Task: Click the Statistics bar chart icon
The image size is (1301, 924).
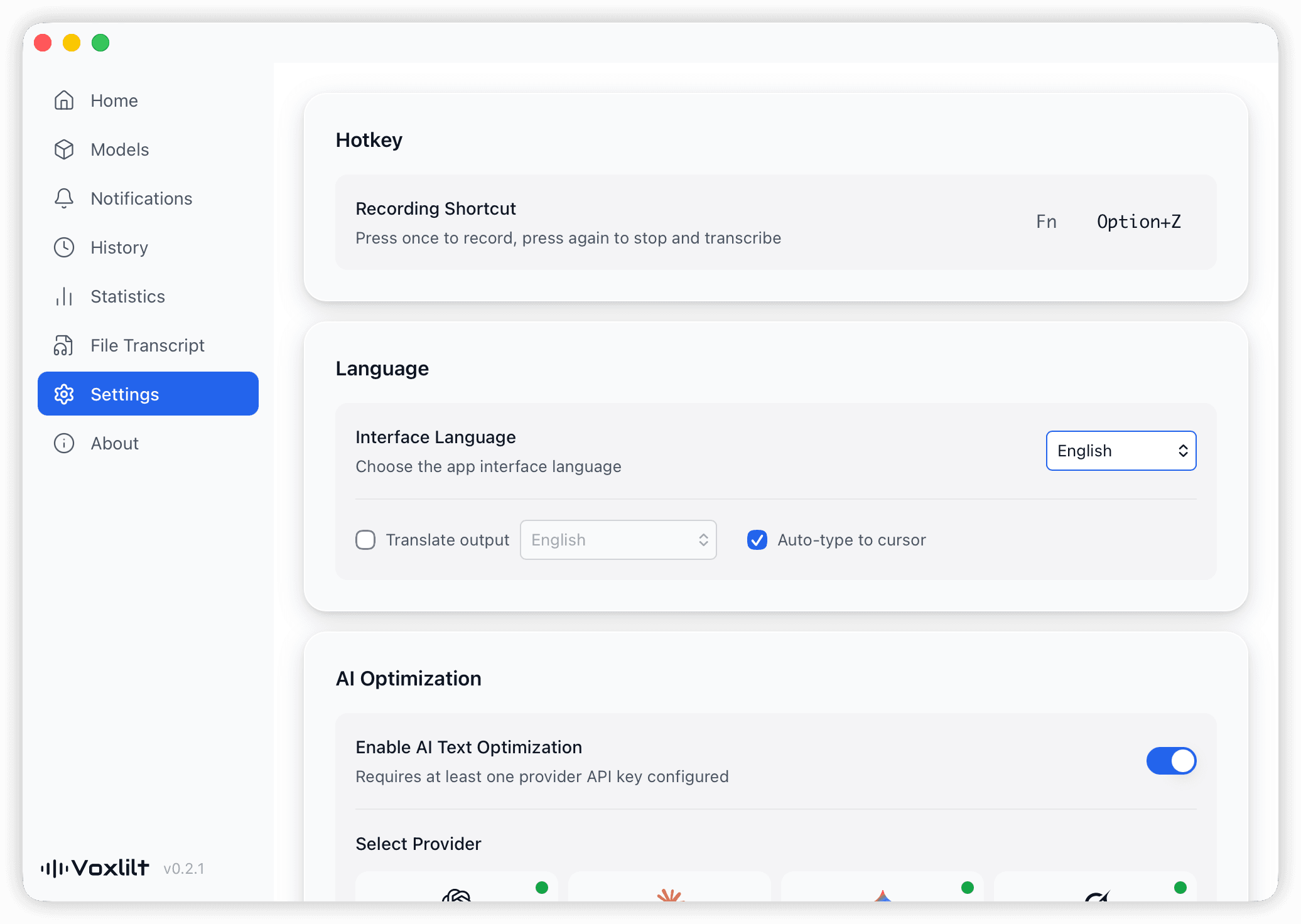Action: point(64,296)
